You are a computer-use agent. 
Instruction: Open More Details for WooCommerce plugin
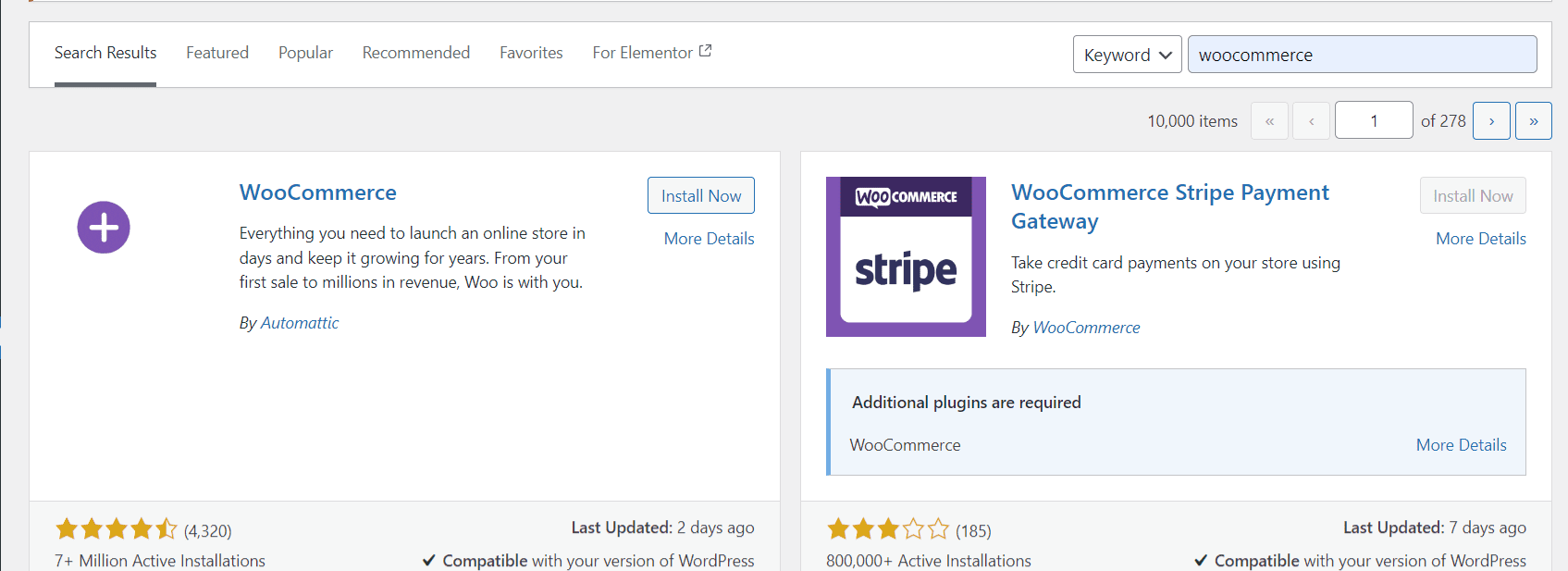[710, 239]
